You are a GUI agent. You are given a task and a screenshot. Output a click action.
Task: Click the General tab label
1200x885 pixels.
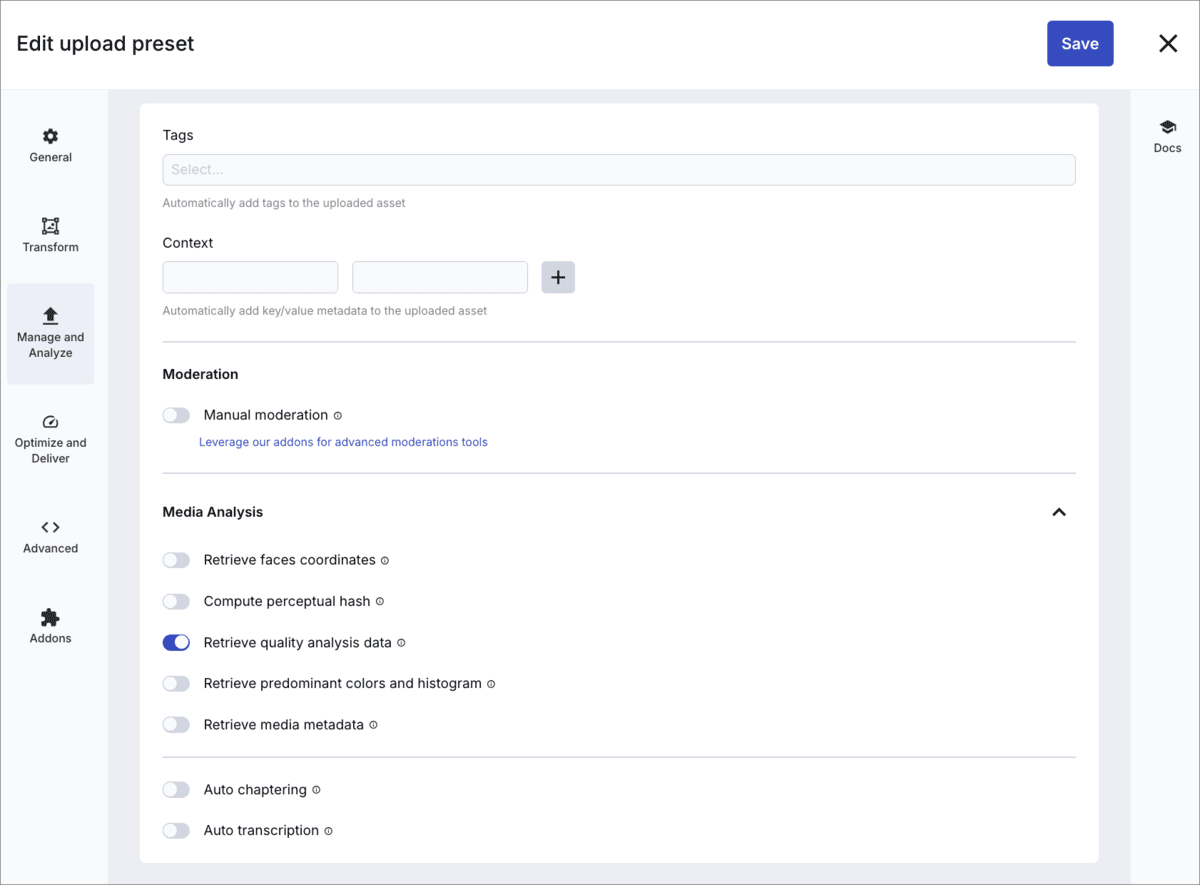click(50, 157)
